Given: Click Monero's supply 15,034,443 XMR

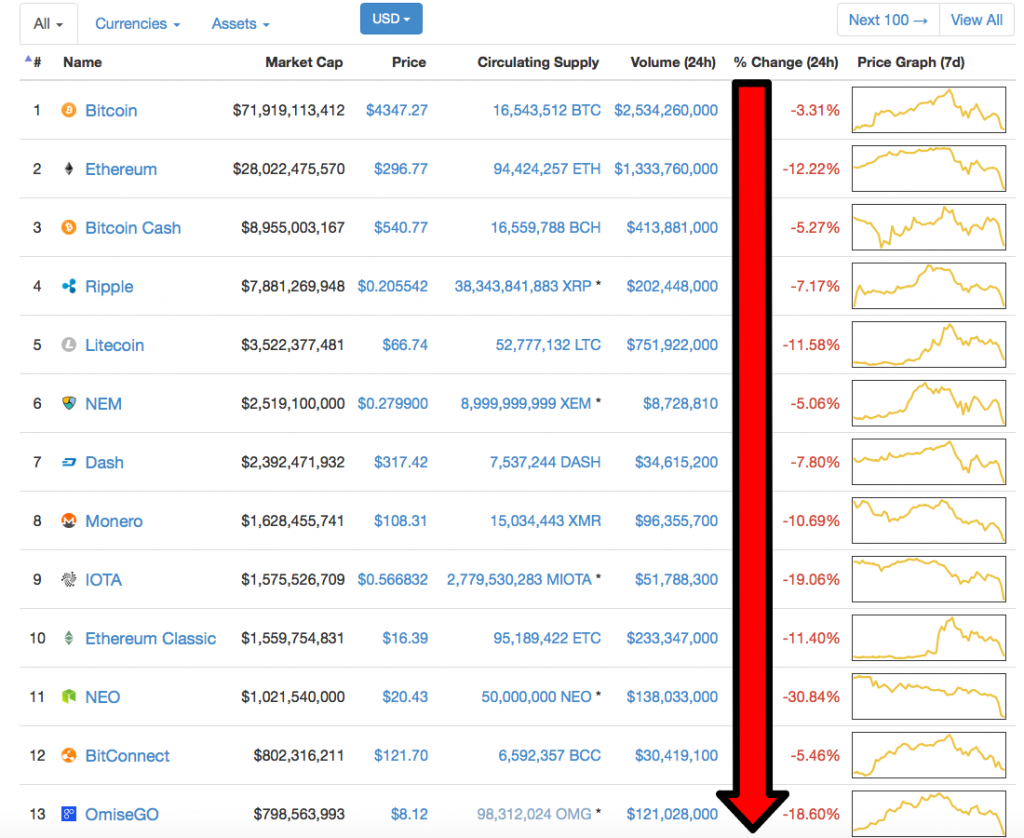Looking at the screenshot, I should pos(545,521).
